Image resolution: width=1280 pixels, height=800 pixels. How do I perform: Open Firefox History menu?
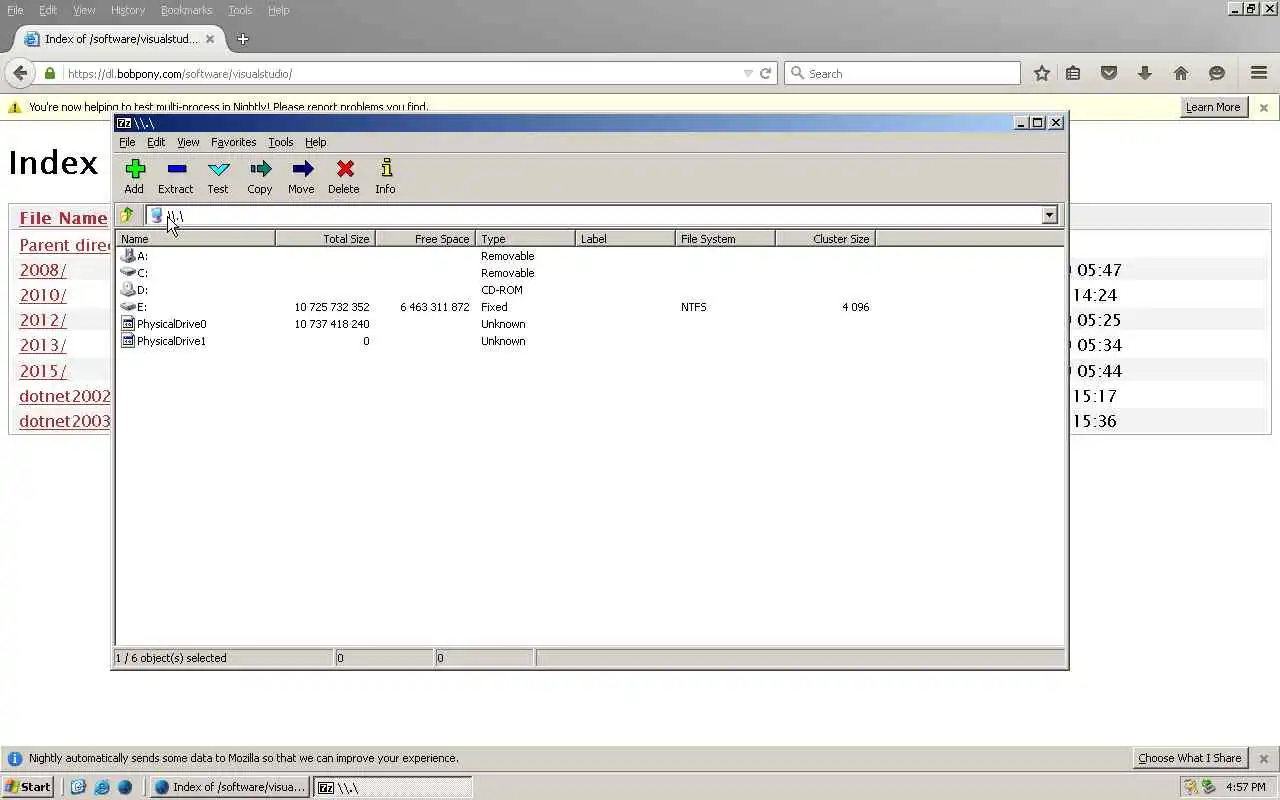(x=128, y=10)
